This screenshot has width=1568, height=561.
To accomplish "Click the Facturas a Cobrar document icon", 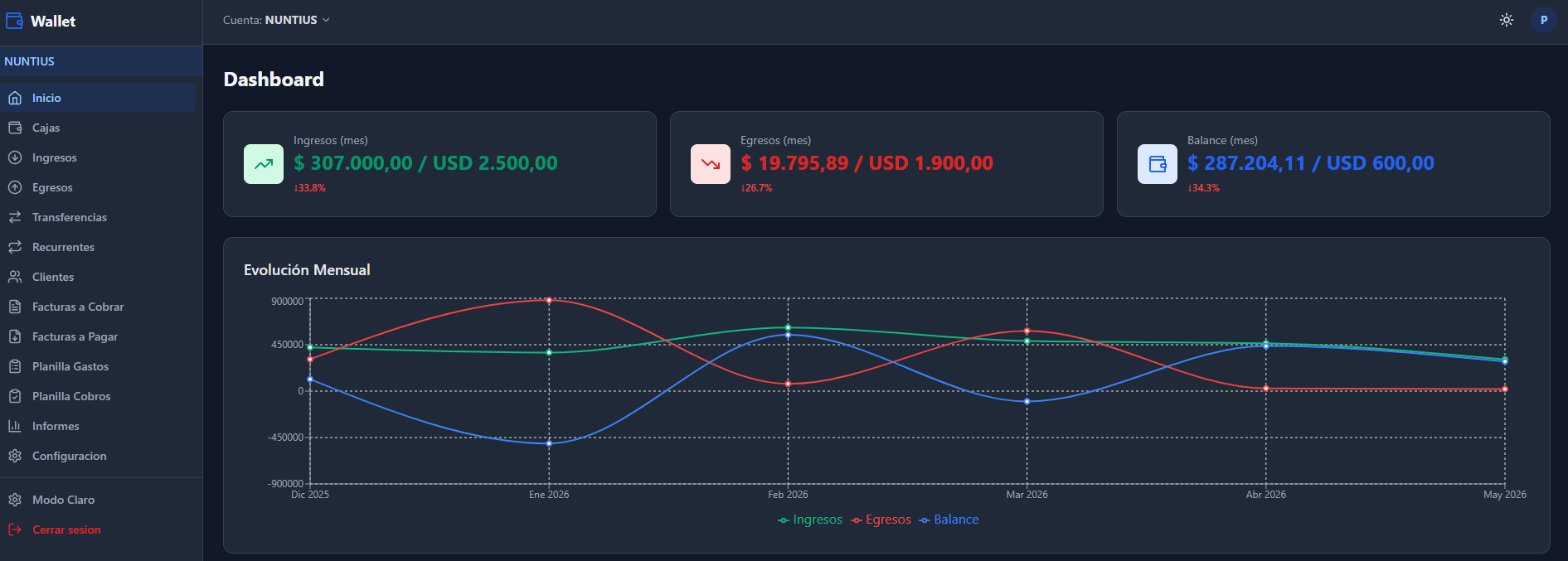I will (15, 307).
